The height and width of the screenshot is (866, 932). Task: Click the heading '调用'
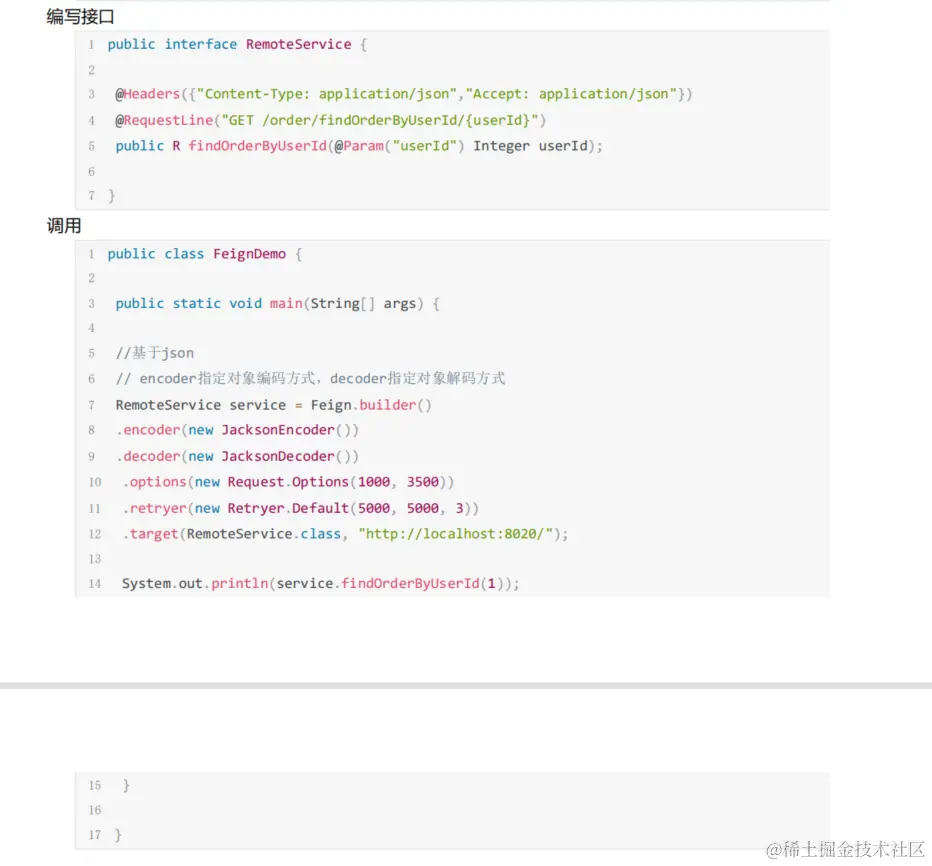(x=64, y=226)
